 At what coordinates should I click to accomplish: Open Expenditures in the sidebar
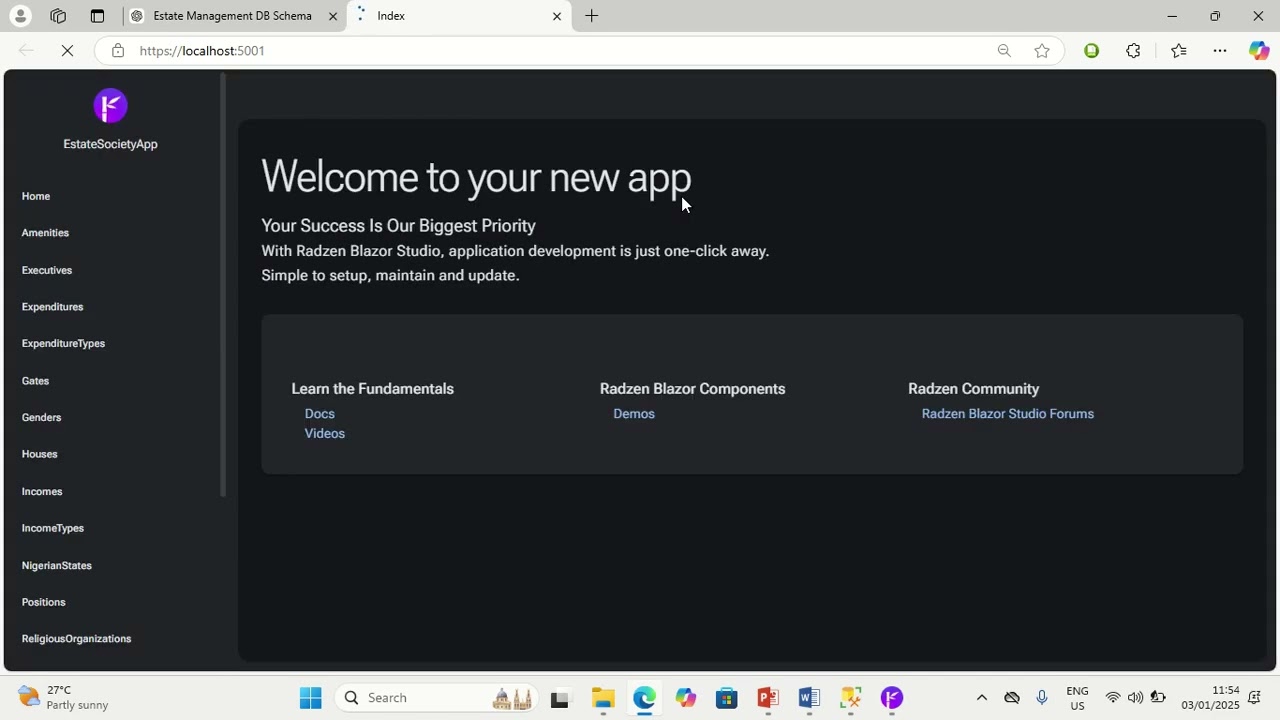(52, 307)
